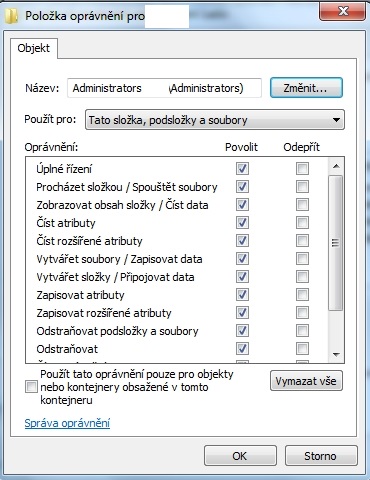370x480 pixels.
Task: Check Odepřít for Číst atributy
Action: click(x=302, y=223)
